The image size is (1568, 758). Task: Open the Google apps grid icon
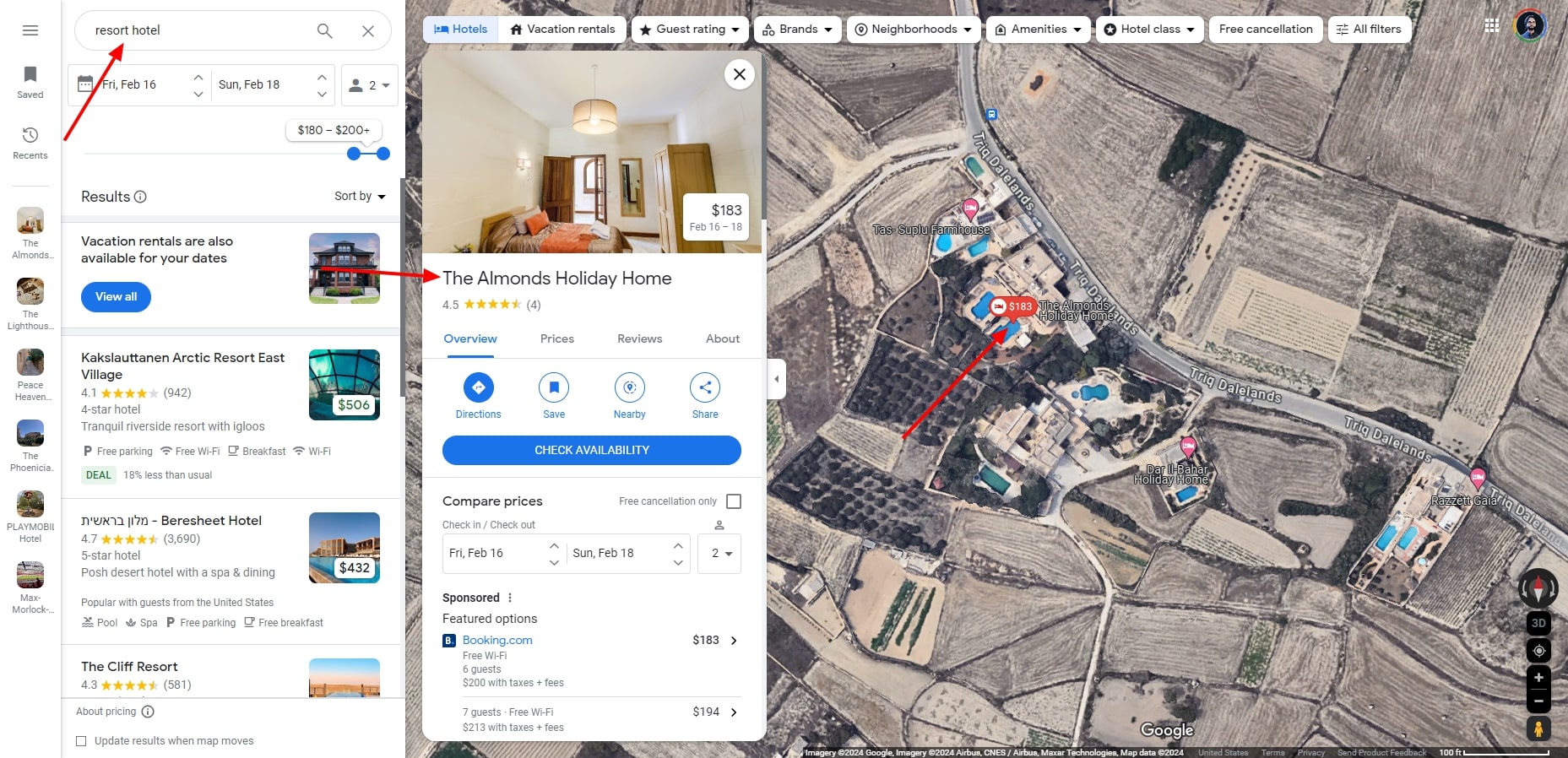click(1492, 26)
